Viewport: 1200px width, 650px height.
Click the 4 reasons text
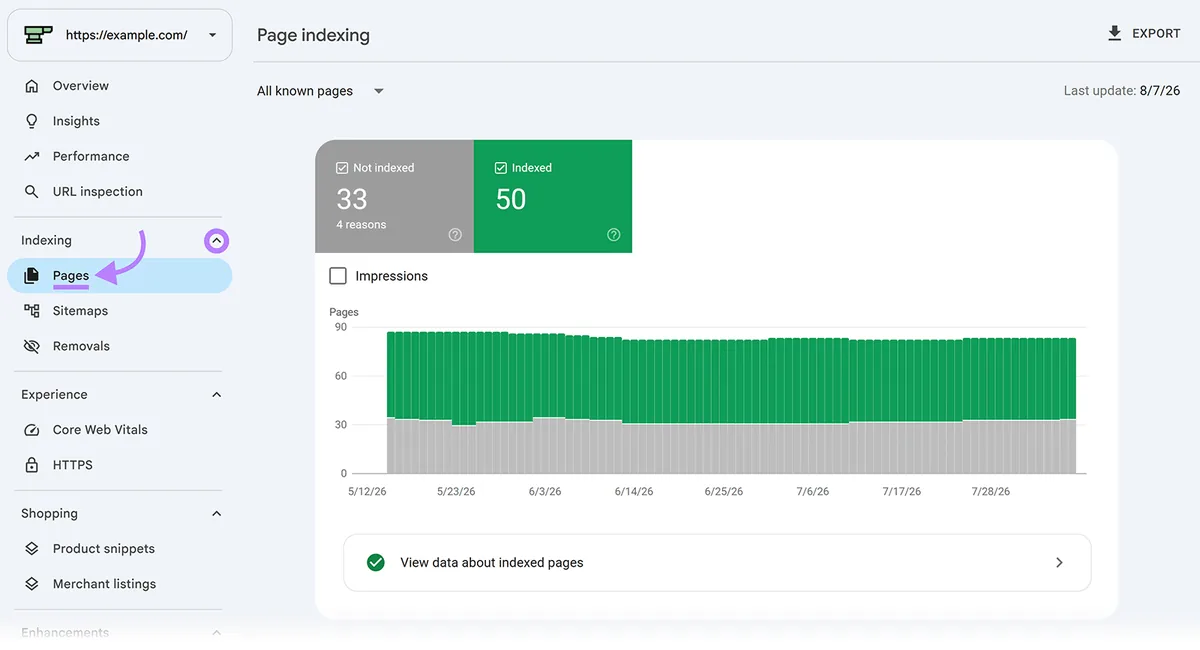361,225
